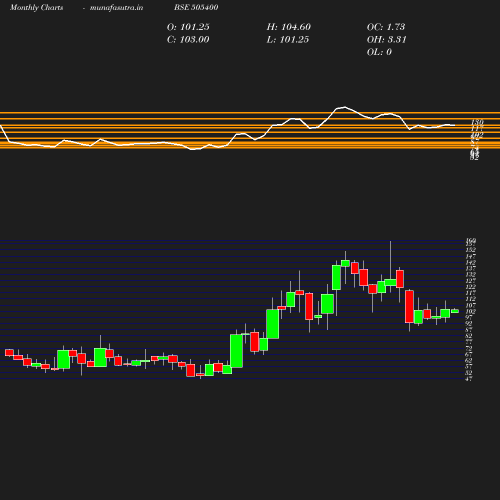The image size is (500, 500).
Task: Click the low value 'L: 101.25'
Action: [x=288, y=40]
